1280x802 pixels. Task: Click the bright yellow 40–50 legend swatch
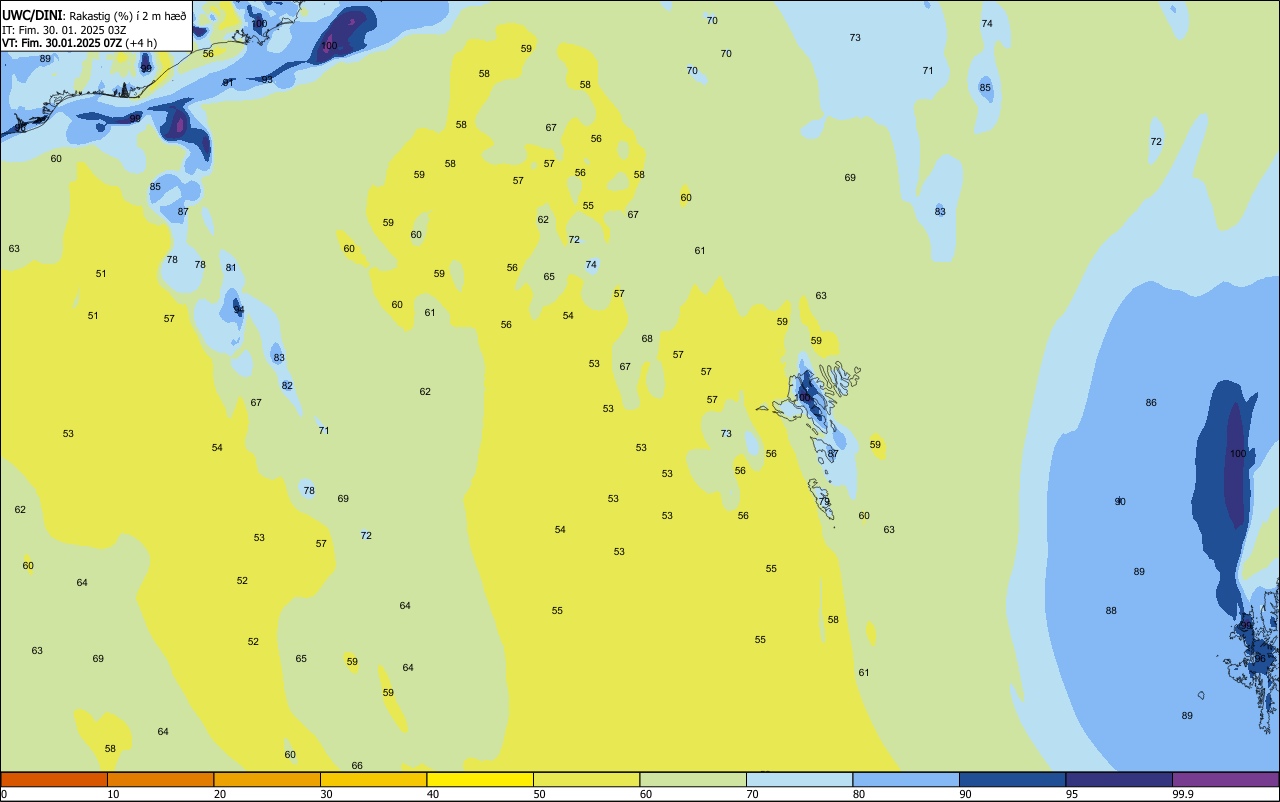pos(480,779)
